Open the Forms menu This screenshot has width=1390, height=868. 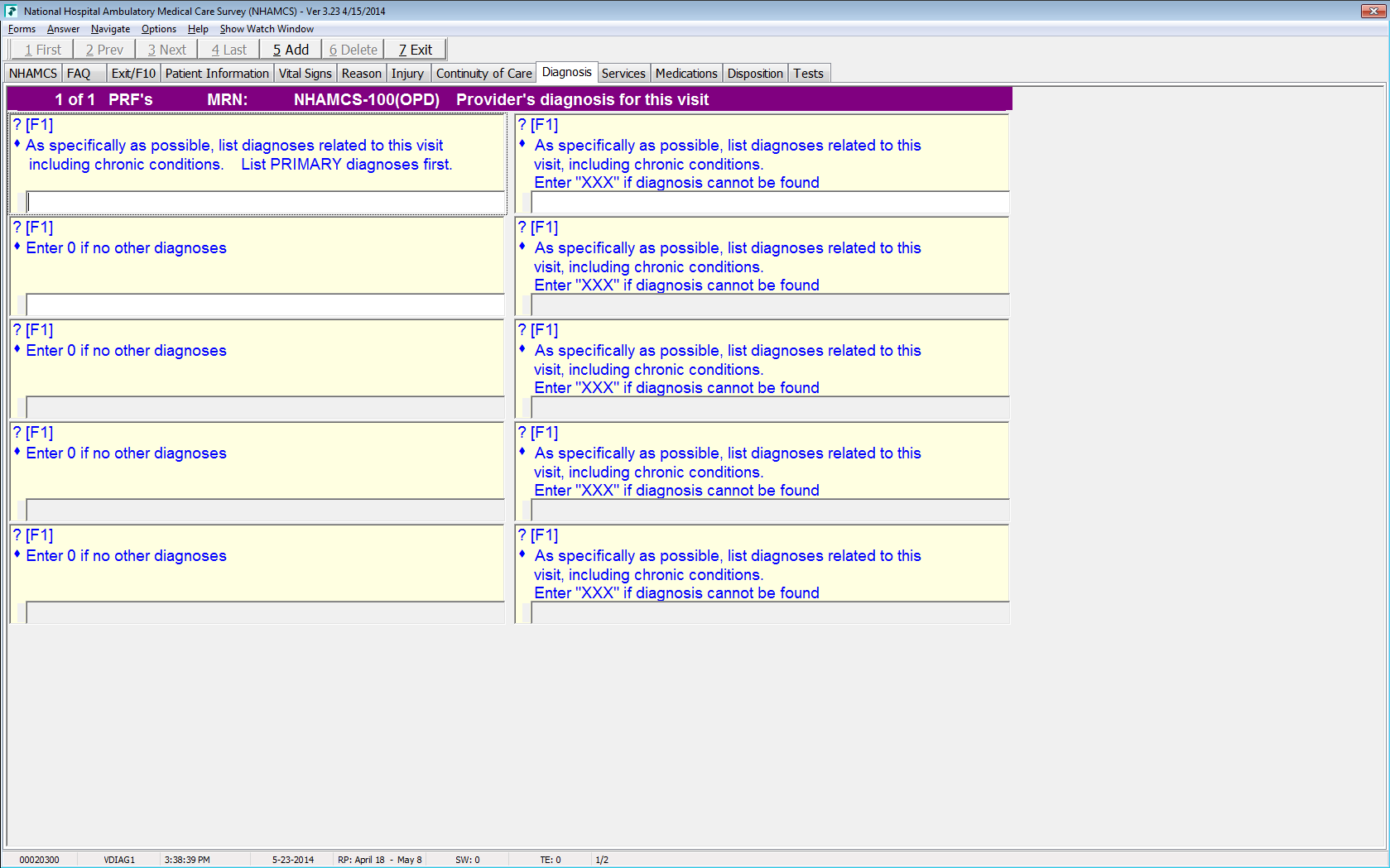click(22, 29)
